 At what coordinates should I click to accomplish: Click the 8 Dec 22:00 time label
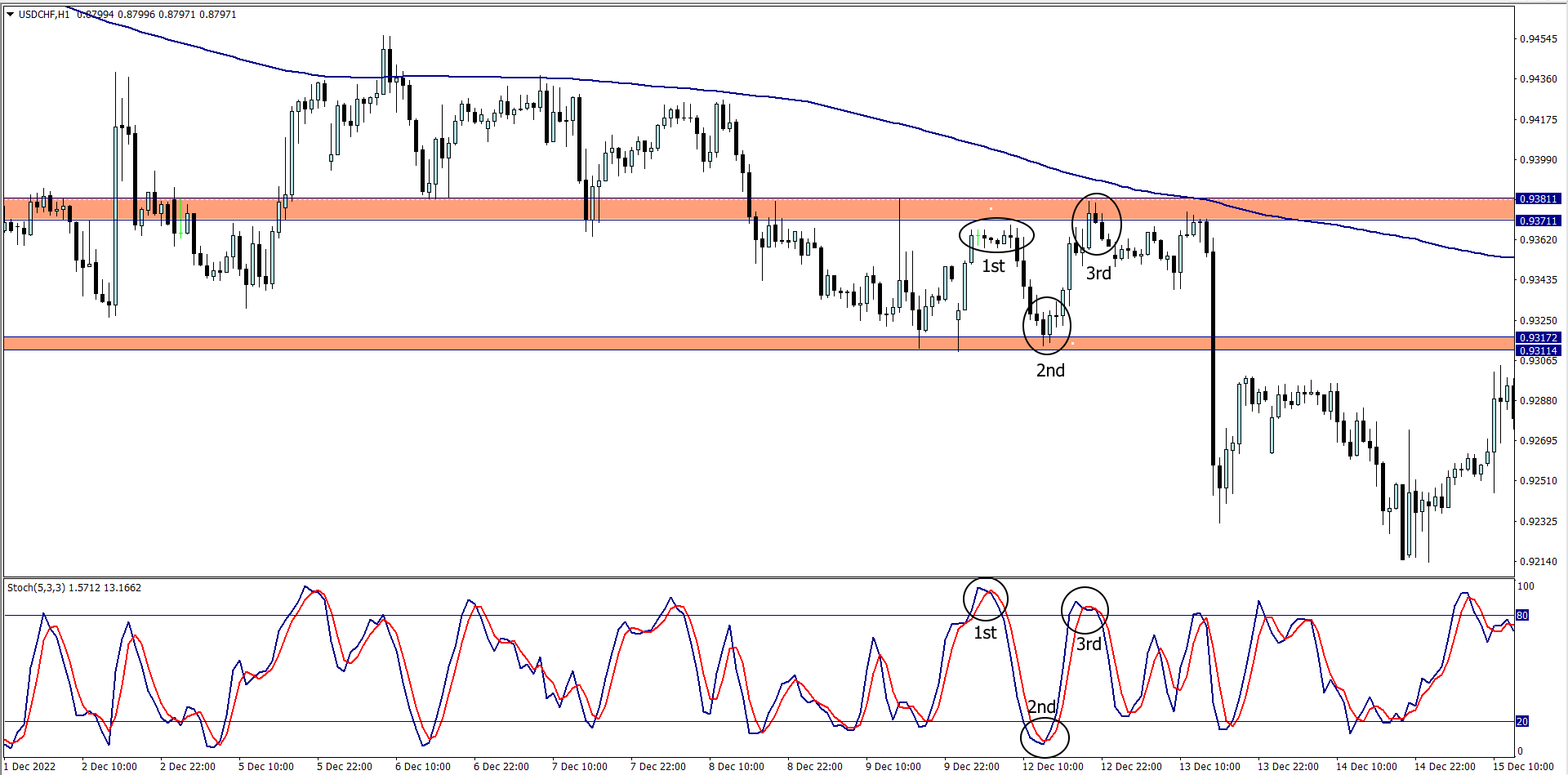coord(815,767)
